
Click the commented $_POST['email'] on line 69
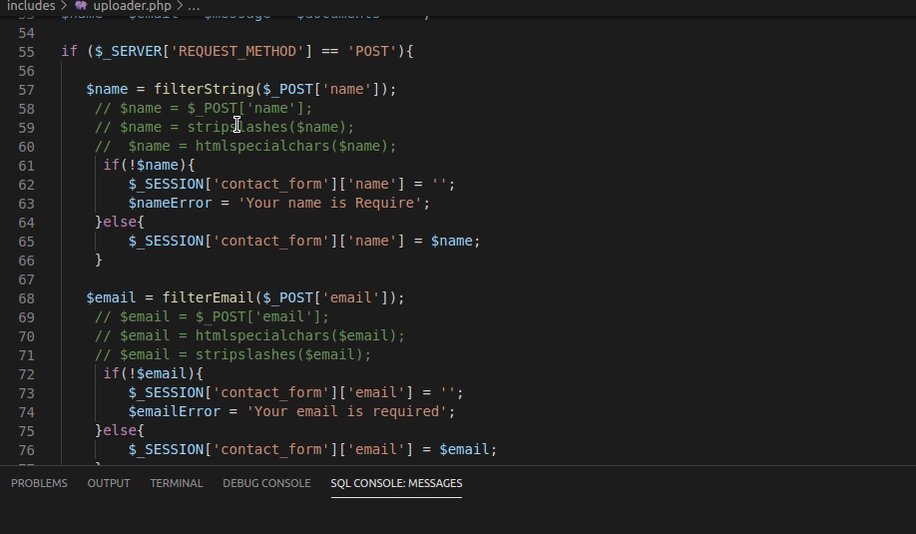click(258, 317)
